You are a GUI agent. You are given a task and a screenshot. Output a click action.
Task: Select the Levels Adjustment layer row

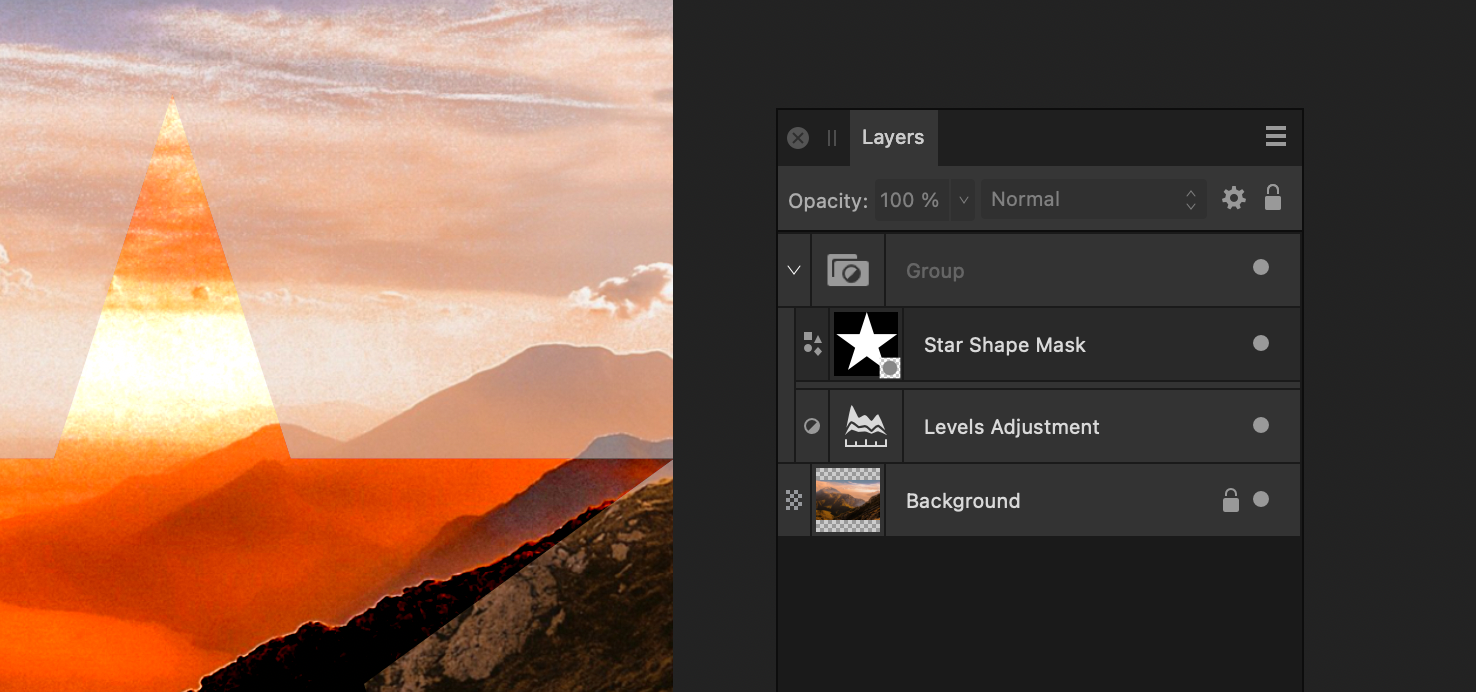pyautogui.click(x=1011, y=425)
